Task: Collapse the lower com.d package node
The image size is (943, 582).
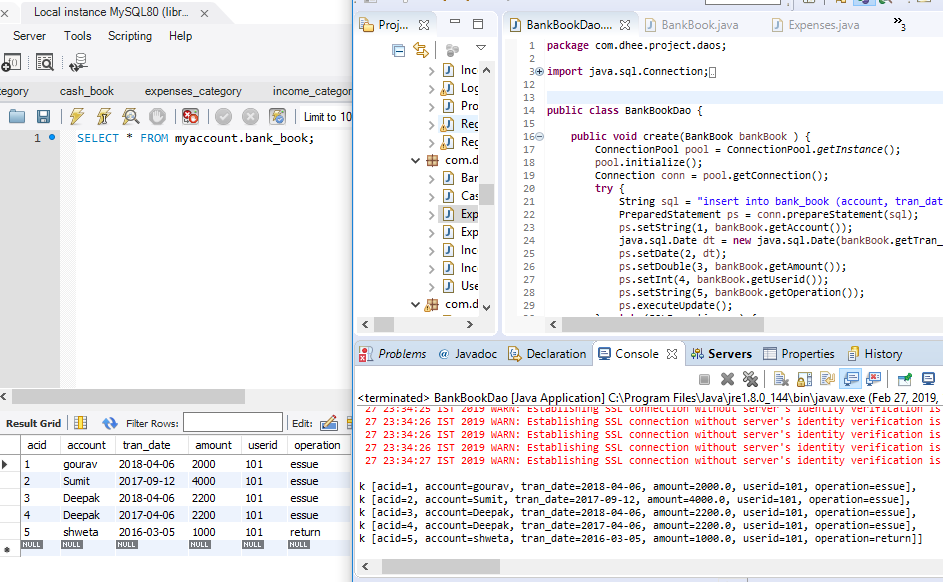Action: coord(416,304)
